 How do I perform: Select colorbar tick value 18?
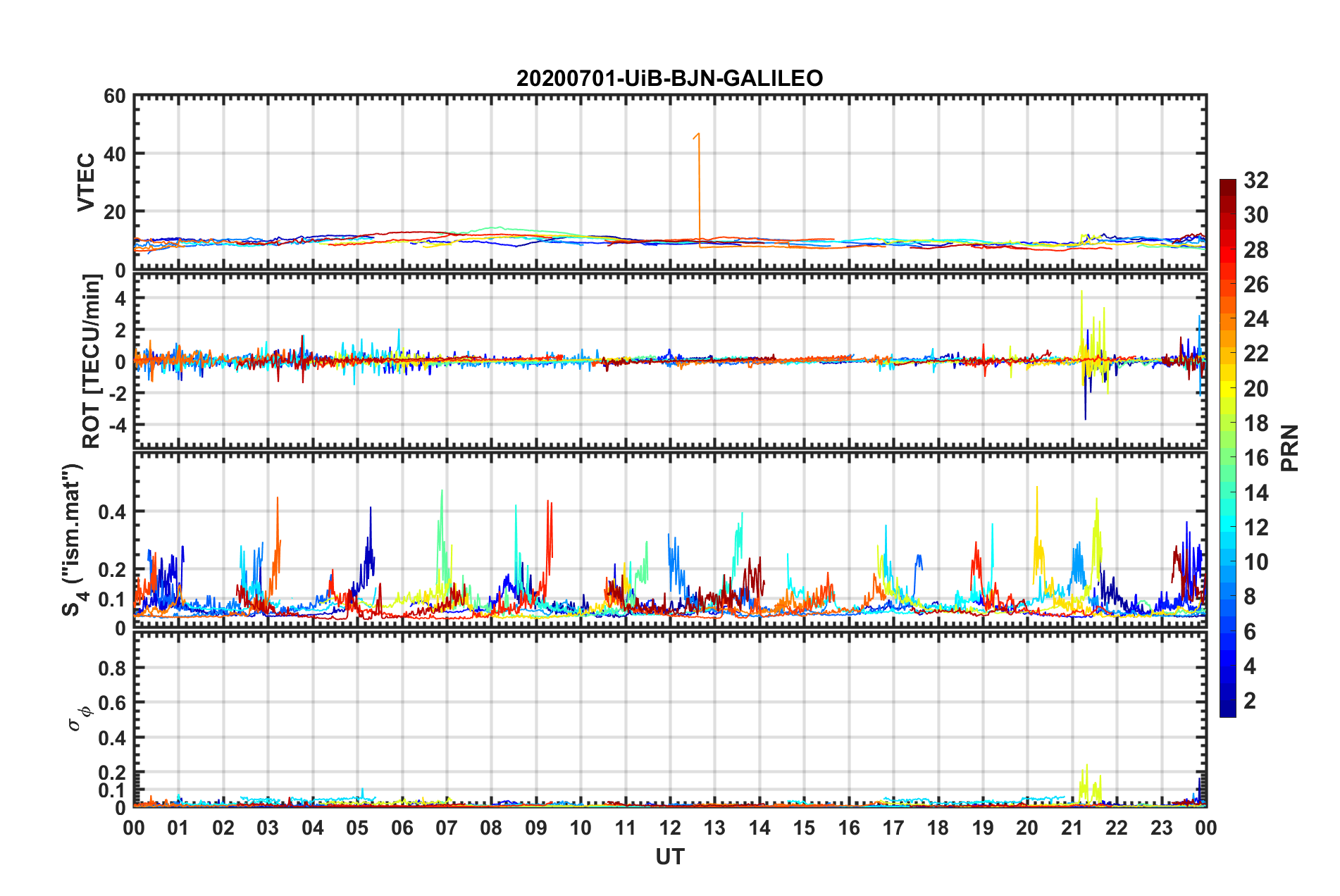(1256, 423)
